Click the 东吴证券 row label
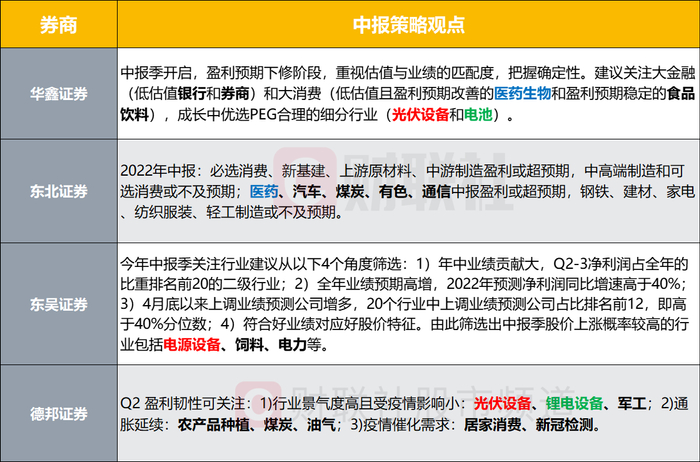Image resolution: width=700 pixels, height=462 pixels. point(58,304)
